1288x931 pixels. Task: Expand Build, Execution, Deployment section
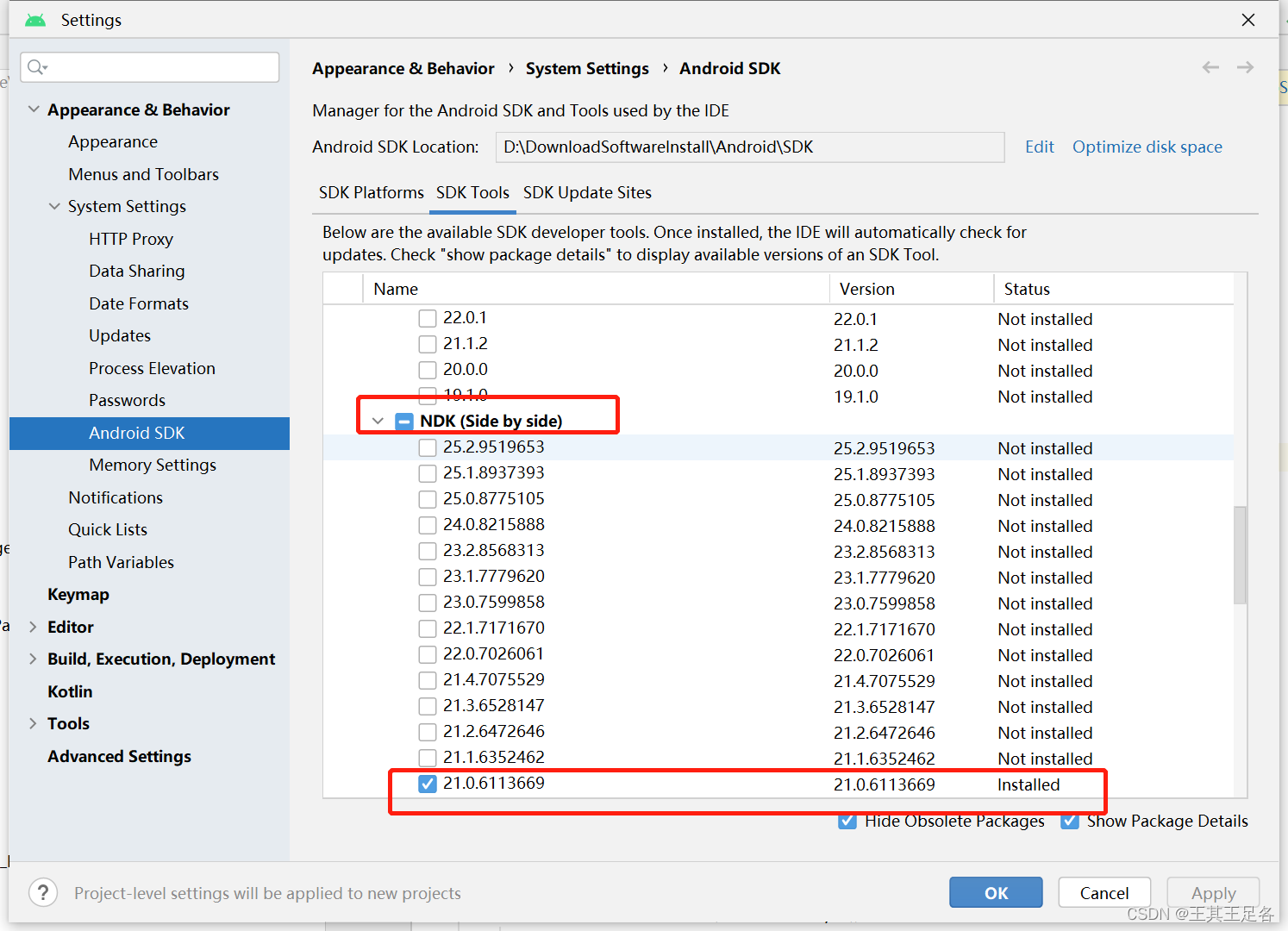tap(33, 659)
